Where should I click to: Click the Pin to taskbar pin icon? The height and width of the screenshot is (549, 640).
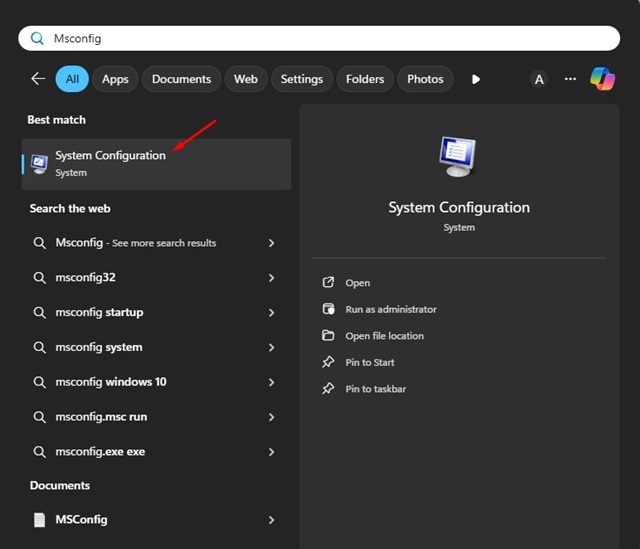(328, 389)
